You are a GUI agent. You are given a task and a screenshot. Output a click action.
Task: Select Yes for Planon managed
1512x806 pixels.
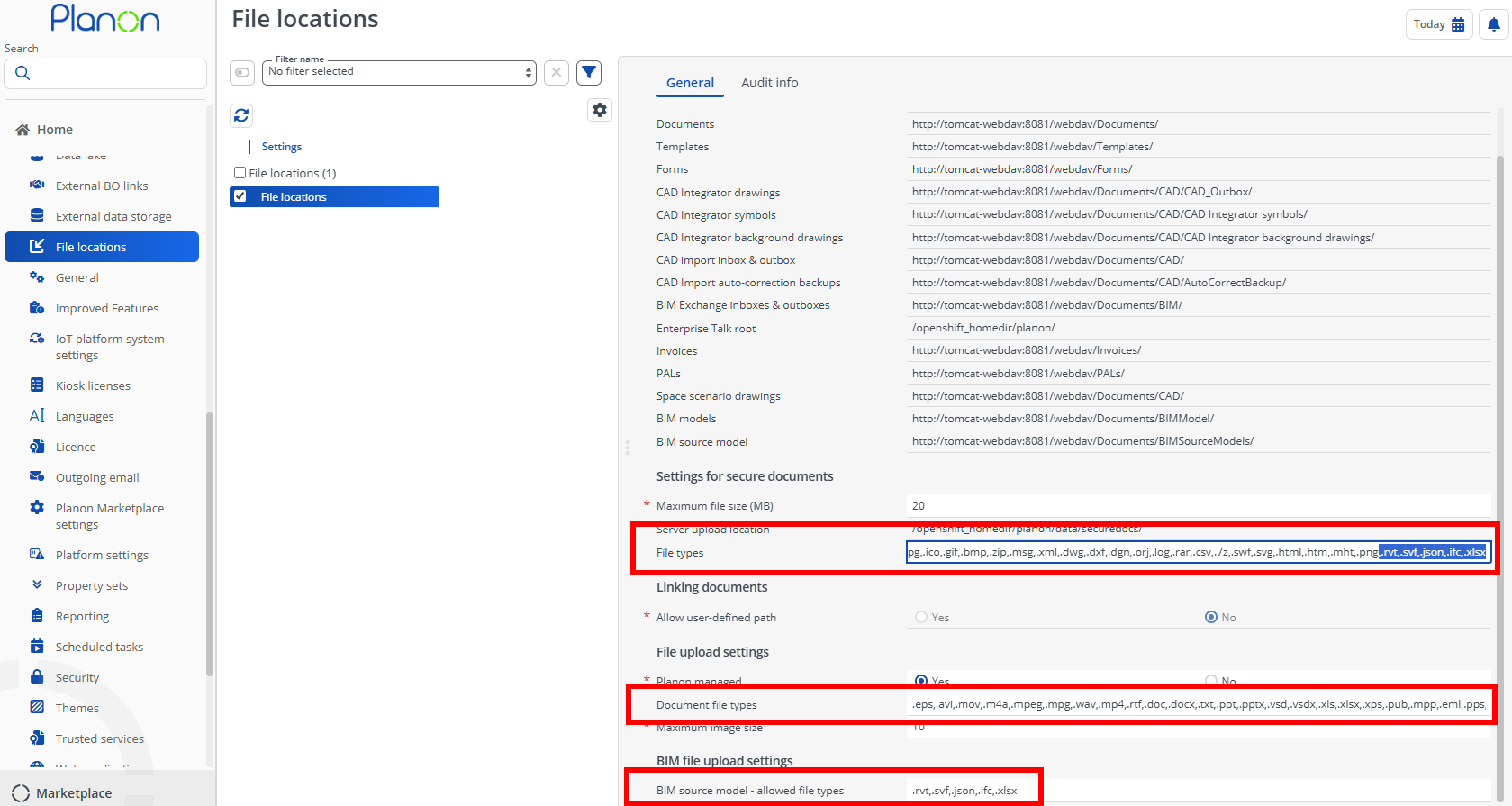[x=921, y=681]
